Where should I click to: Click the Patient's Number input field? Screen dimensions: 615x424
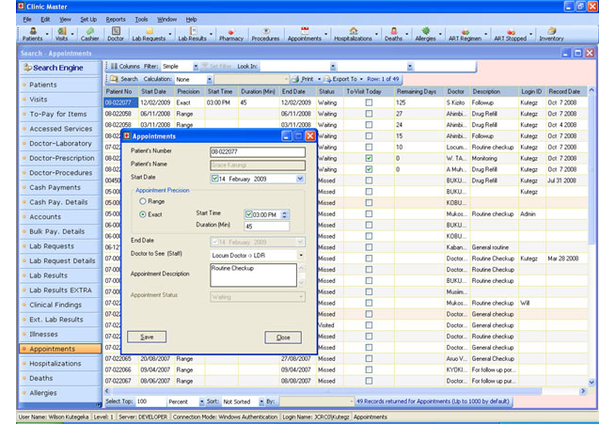coord(258,152)
